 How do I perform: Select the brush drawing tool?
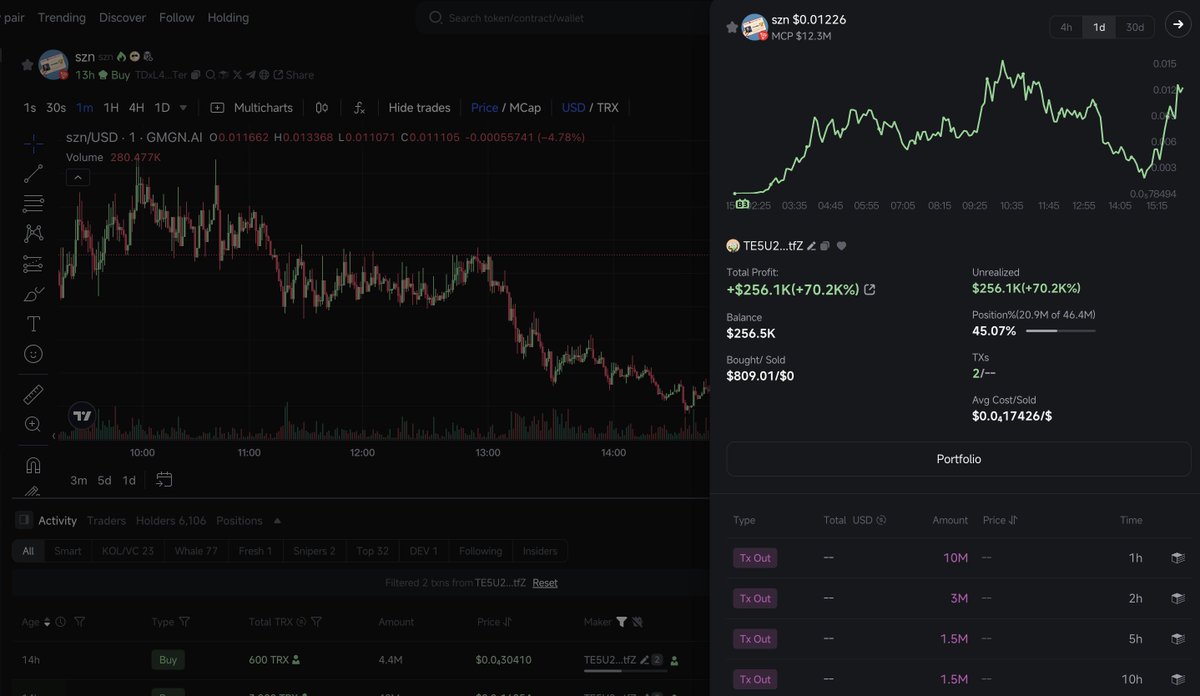(33, 294)
